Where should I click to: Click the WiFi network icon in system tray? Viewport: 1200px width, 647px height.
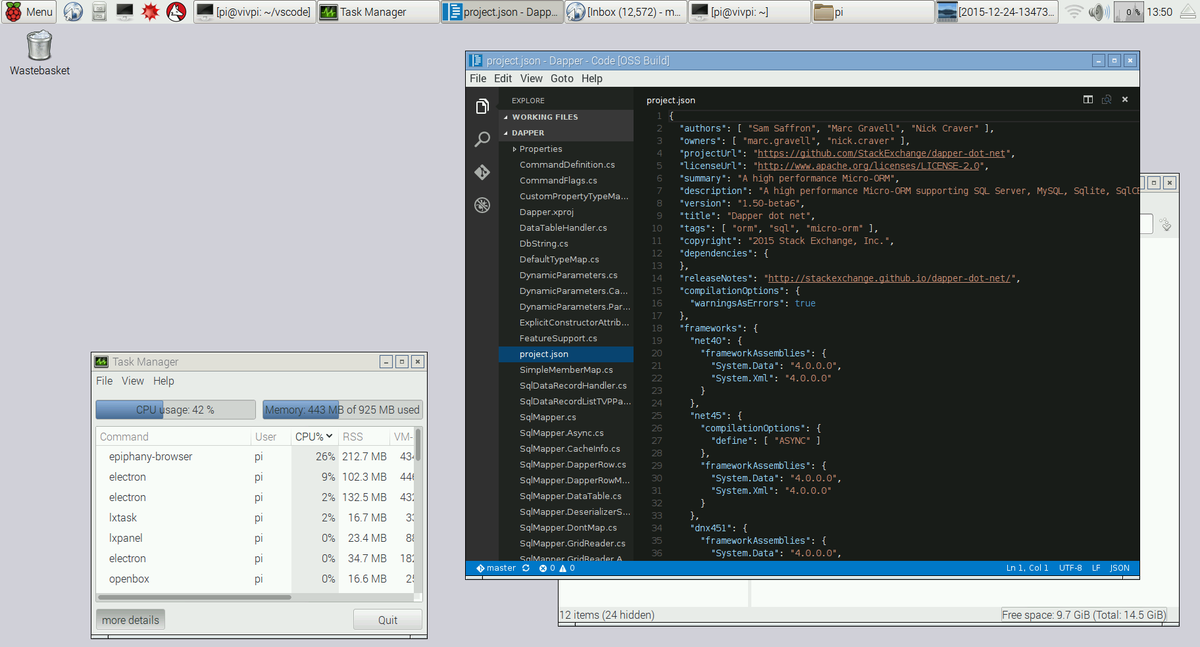(x=1074, y=12)
